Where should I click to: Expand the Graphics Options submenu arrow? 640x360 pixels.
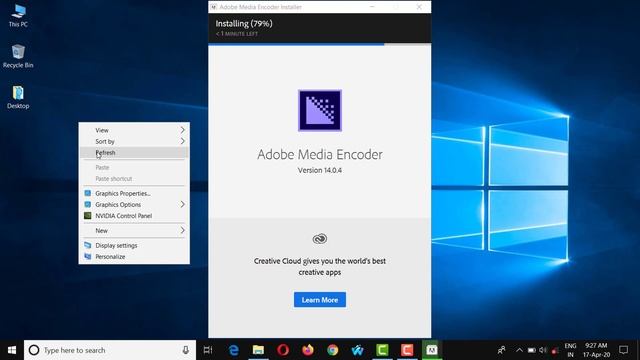(182, 204)
